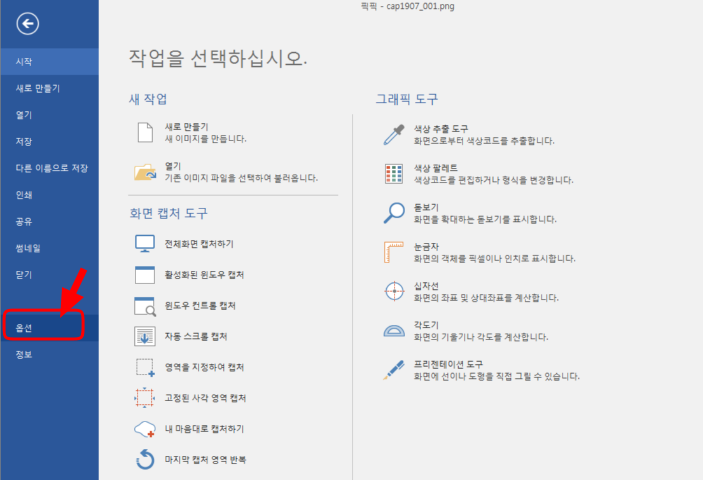Choose 다른 이름으로 저장 menu item
Screen dimensions: 703x480
coord(49,168)
